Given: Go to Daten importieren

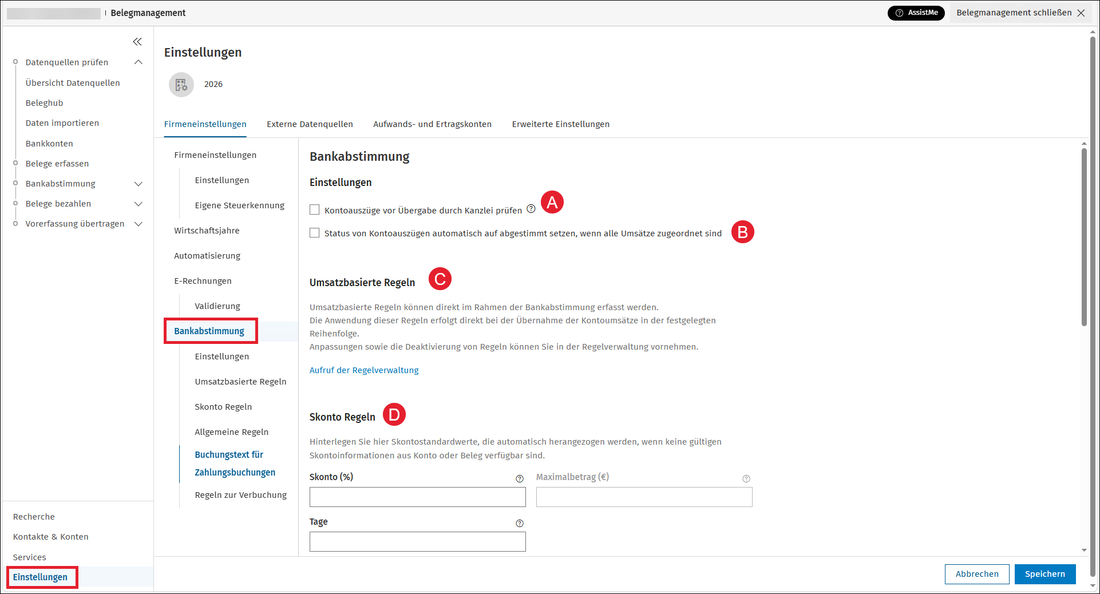Looking at the screenshot, I should (62, 123).
